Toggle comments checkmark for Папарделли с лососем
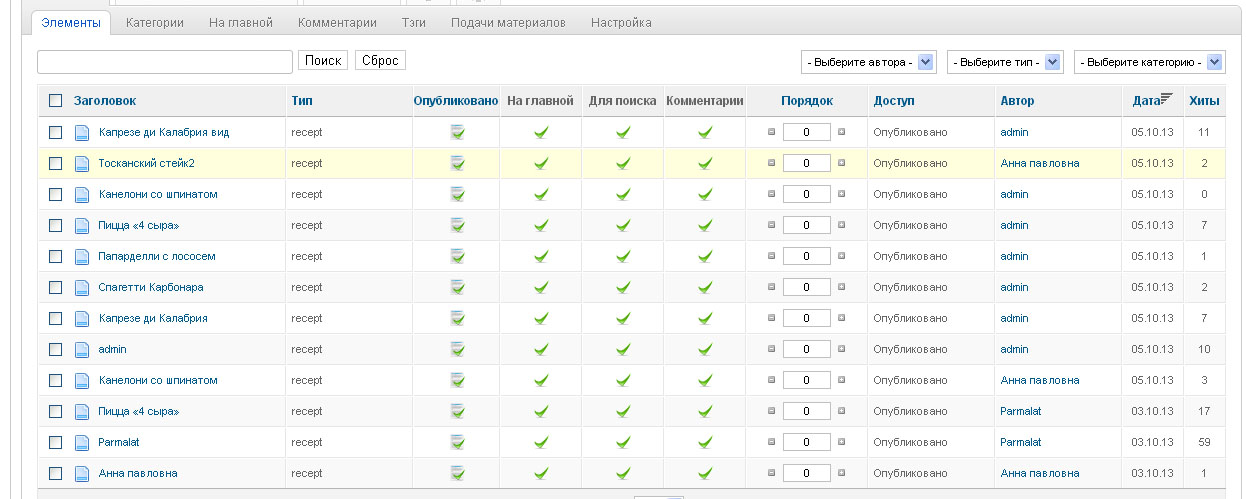 705,256
